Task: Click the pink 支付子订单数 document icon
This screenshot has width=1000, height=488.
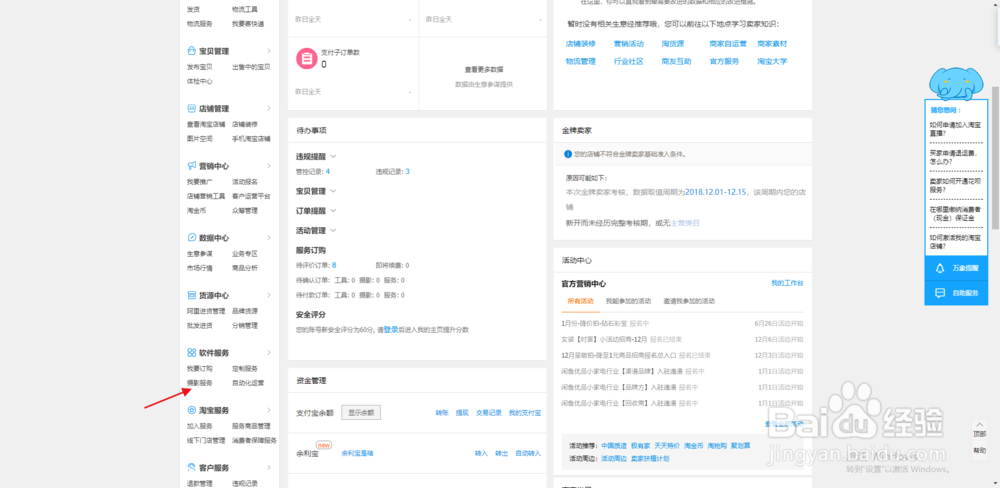Action: (x=307, y=58)
